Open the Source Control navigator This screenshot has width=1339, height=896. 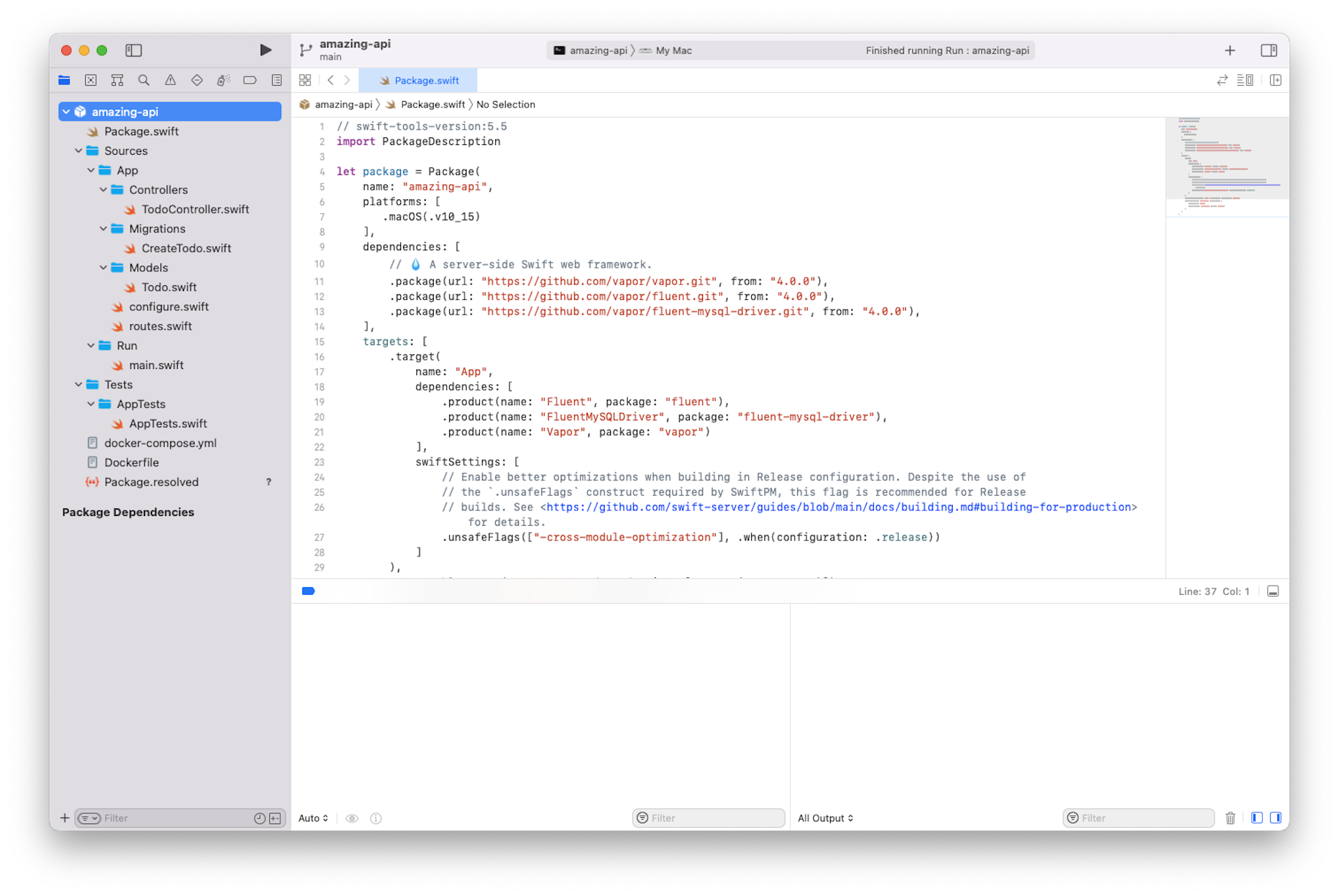[91, 79]
